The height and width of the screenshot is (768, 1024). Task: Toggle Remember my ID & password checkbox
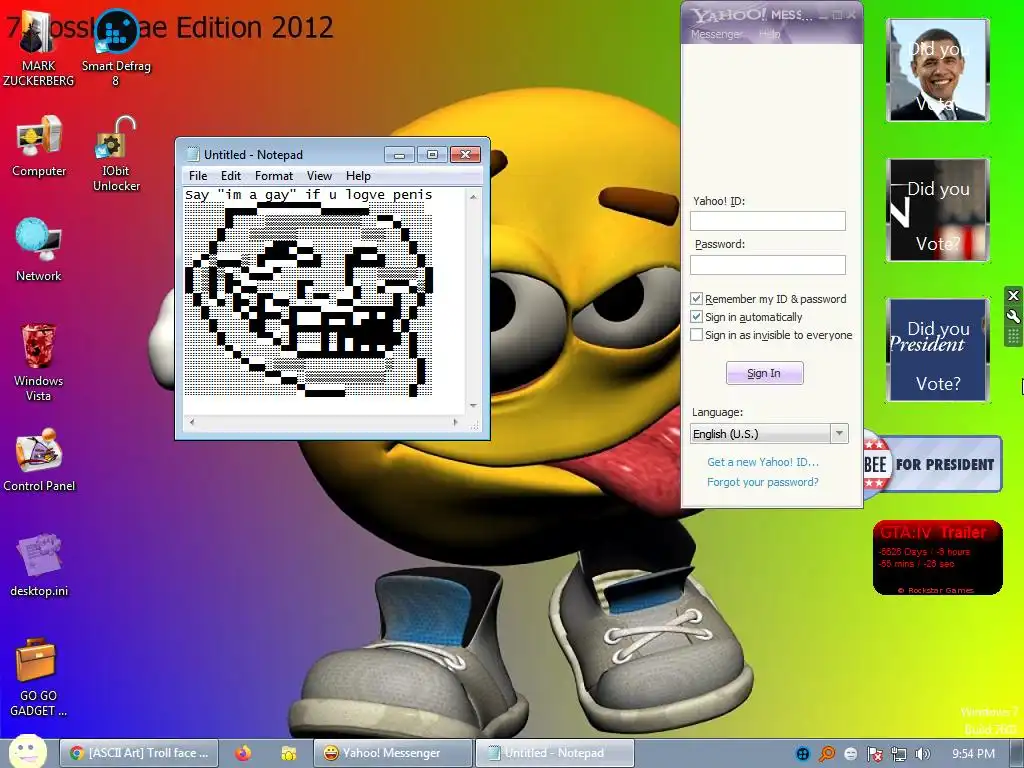[x=696, y=298]
